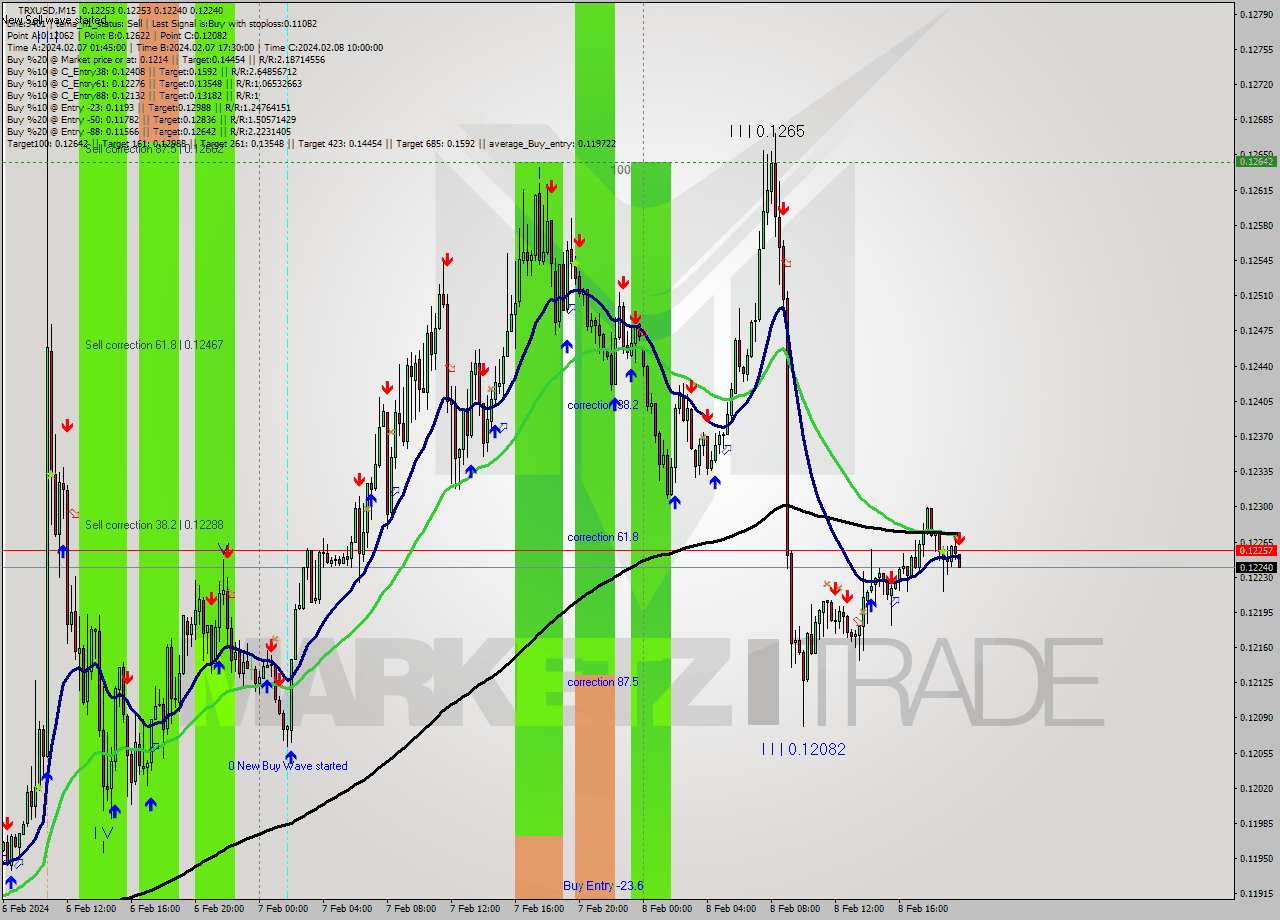Click the '7 Feb 00:00' time label
This screenshot has height=920, width=1280.
coord(283,909)
